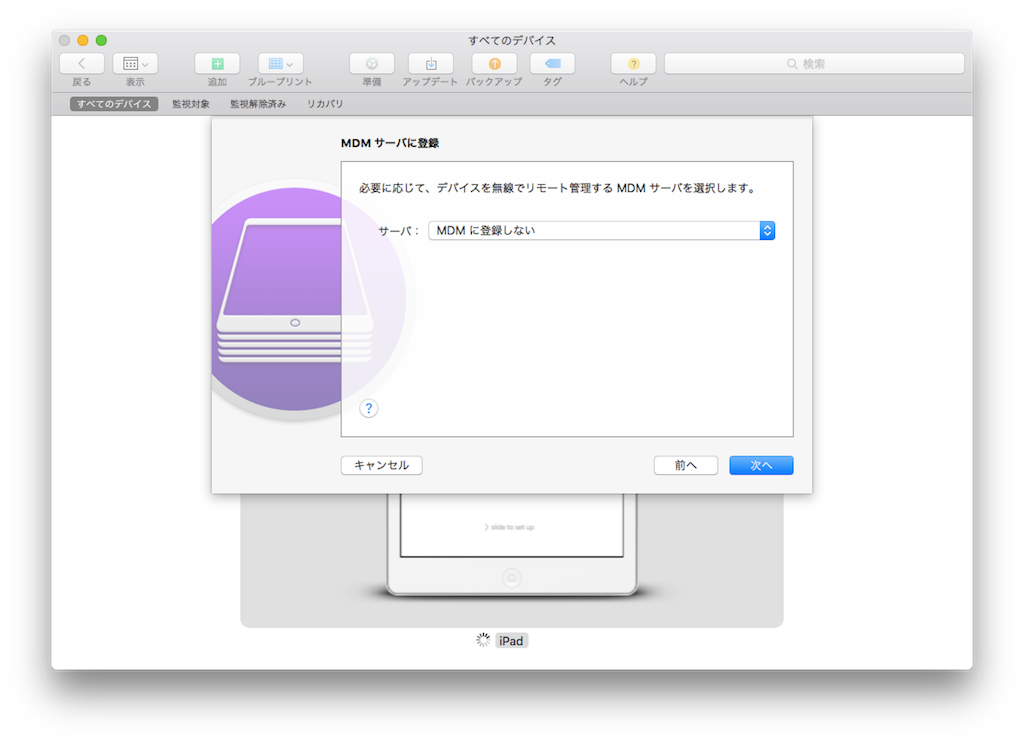The width and height of the screenshot is (1024, 743).
Task: Select the 監視対象 filter tab
Action: point(191,104)
